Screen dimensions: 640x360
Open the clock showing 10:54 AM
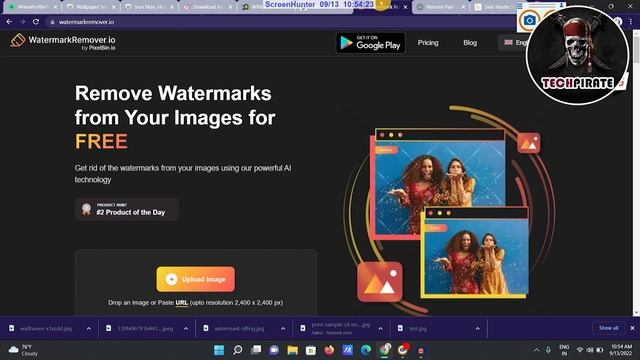pos(621,350)
